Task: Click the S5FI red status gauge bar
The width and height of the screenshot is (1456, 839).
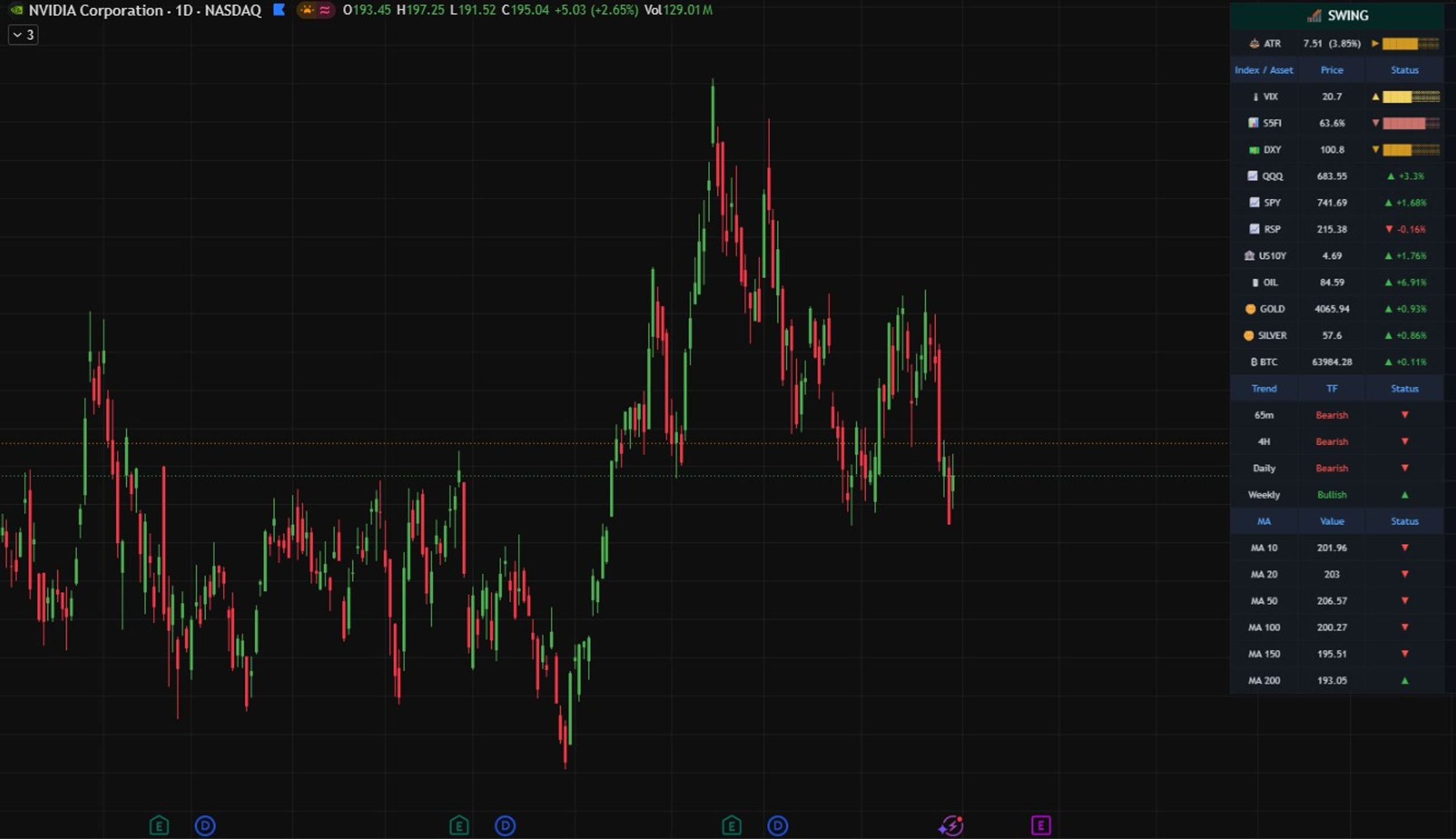Action: pos(1411,123)
